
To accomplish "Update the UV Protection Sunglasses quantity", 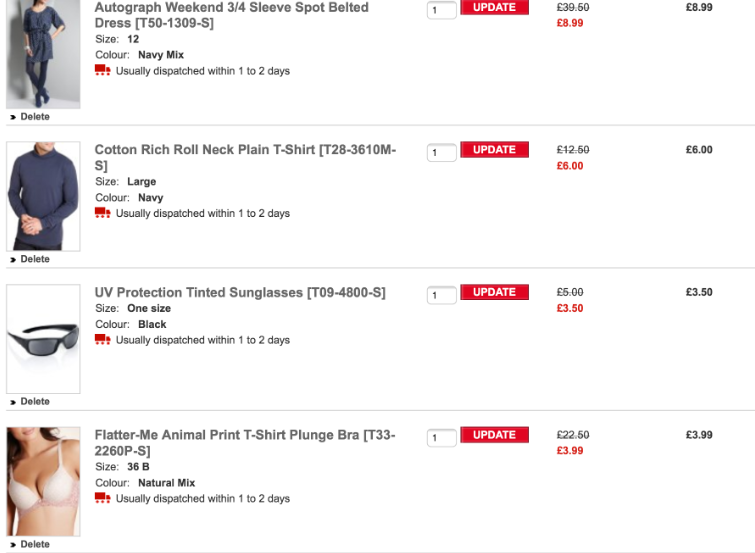I will click(494, 292).
